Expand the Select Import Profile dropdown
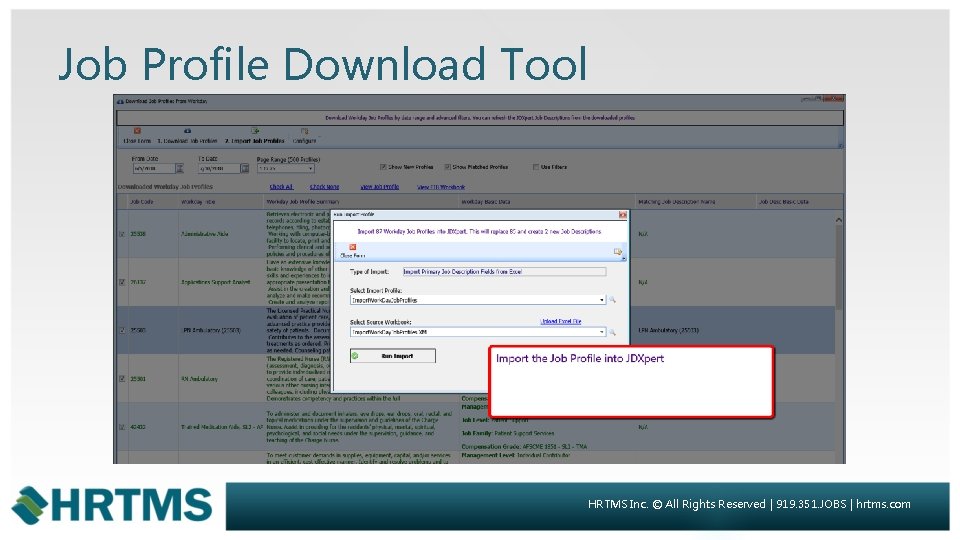The image size is (960, 540). point(602,300)
